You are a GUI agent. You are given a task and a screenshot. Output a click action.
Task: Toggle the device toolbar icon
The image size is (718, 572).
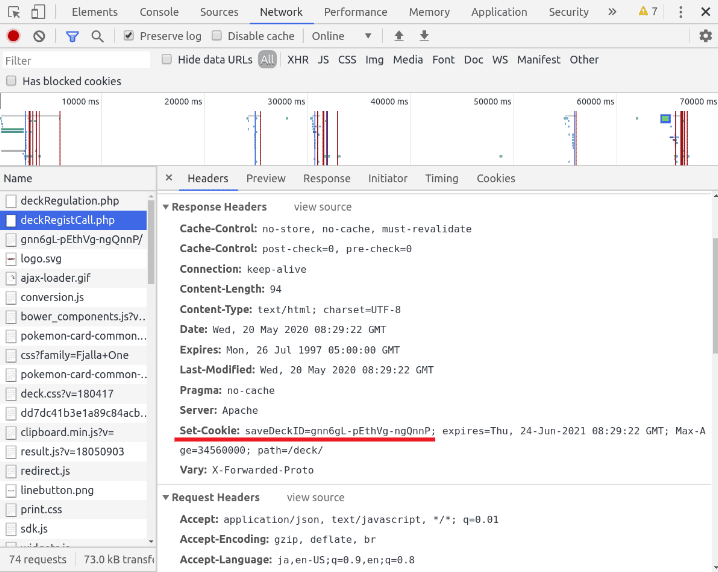[x=38, y=12]
